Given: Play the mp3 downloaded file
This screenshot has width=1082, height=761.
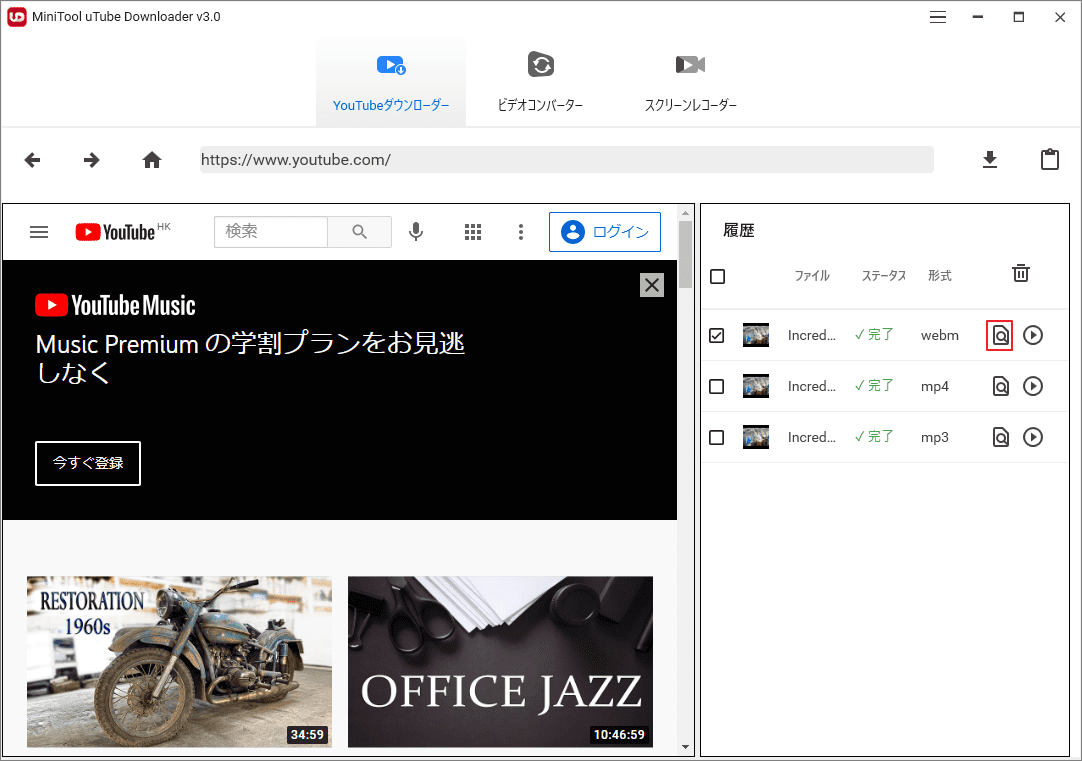Looking at the screenshot, I should pyautogui.click(x=1032, y=437).
